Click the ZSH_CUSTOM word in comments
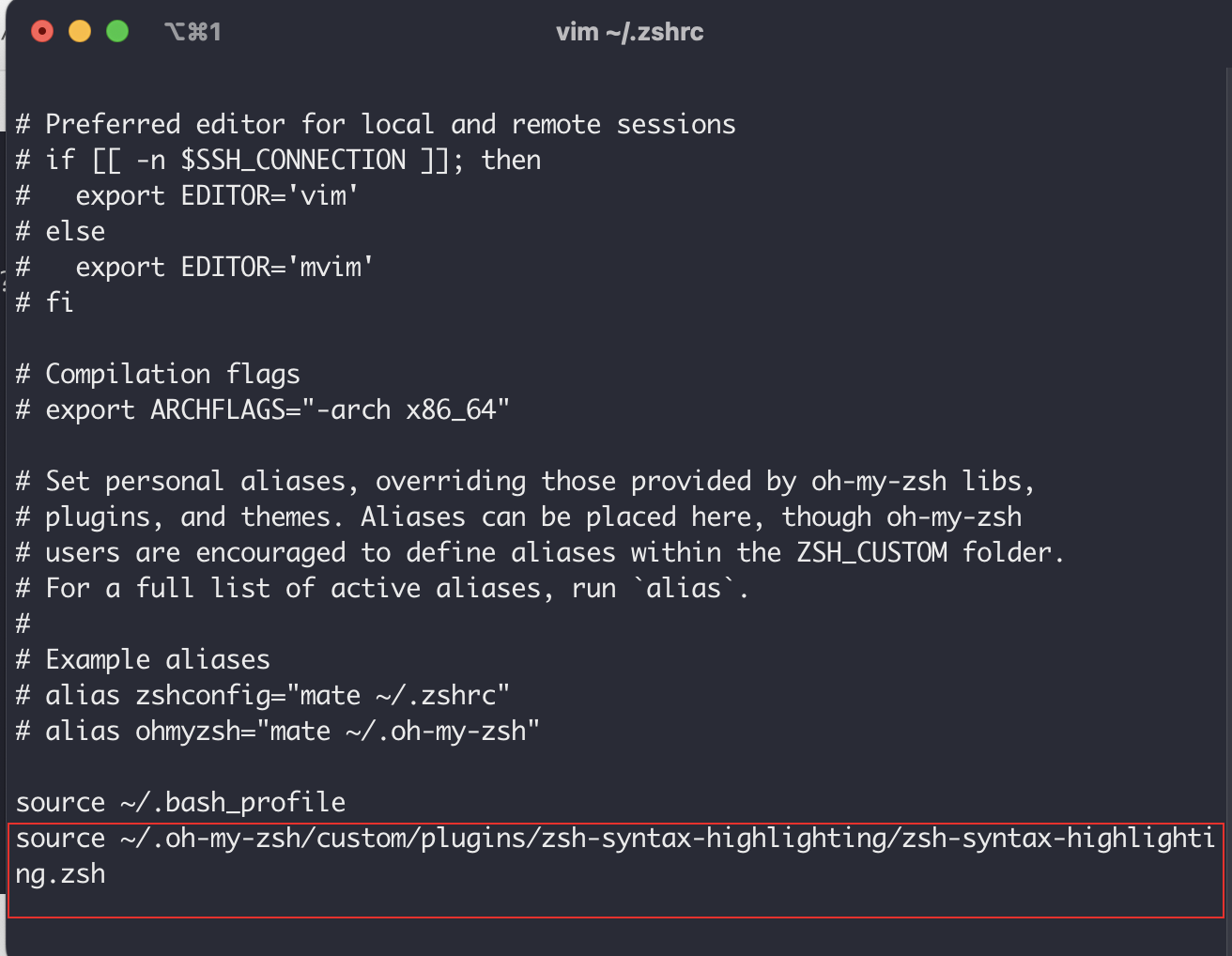Image resolution: width=1232 pixels, height=956 pixels. coord(871,553)
